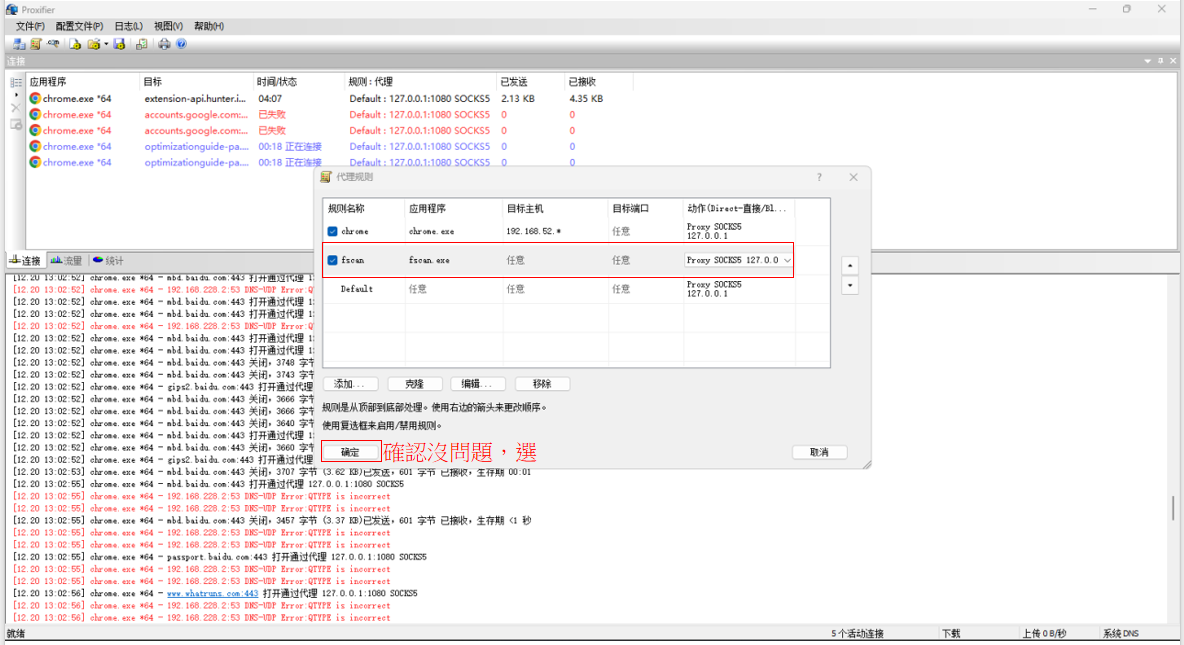Select the 2.13 KB sent value

click(x=518, y=98)
